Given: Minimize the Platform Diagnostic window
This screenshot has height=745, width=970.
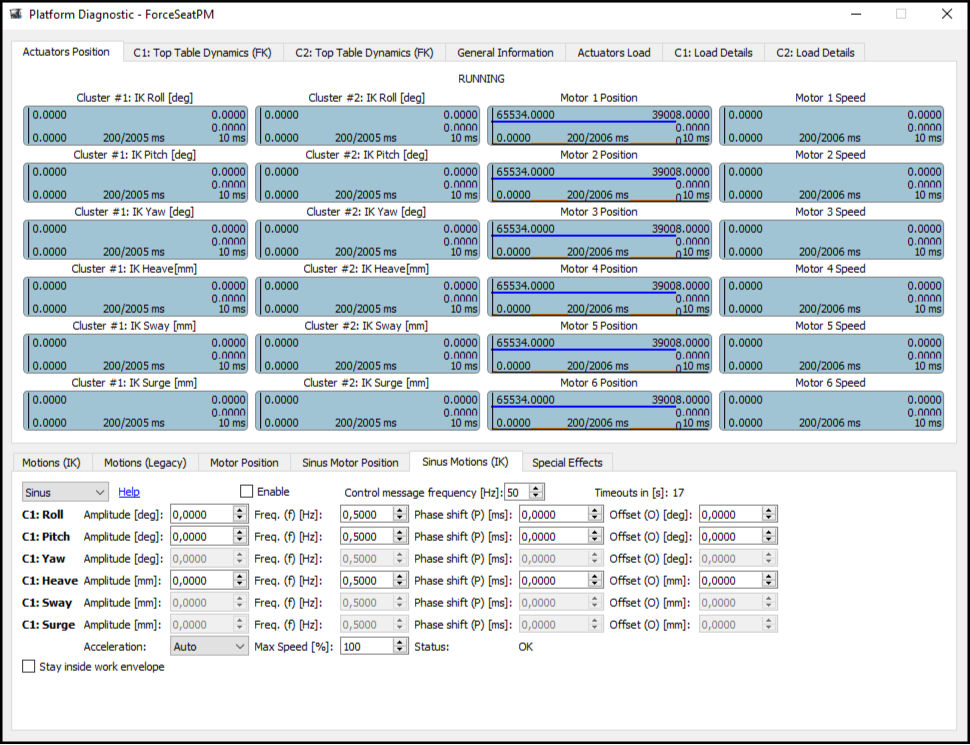Looking at the screenshot, I should coord(856,14).
